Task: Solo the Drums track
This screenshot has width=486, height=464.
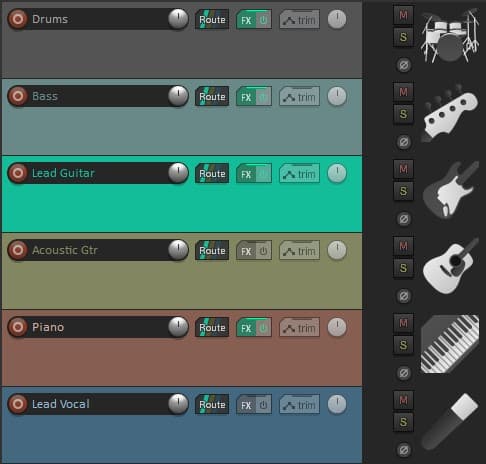Action: coord(403,37)
